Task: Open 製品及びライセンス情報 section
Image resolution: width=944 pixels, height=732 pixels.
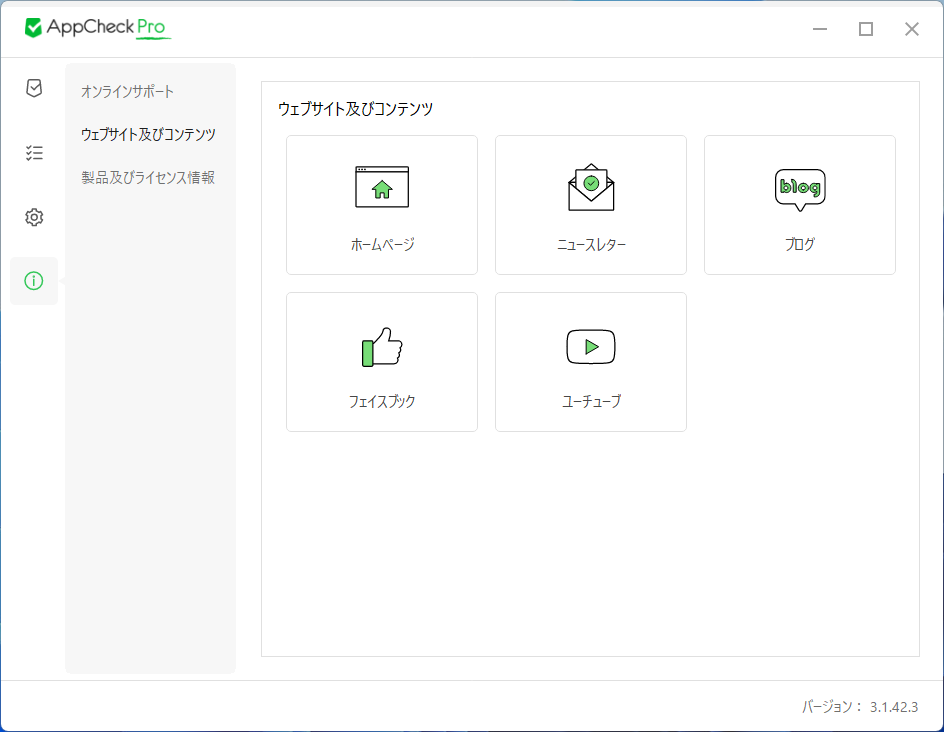Action: [148, 178]
